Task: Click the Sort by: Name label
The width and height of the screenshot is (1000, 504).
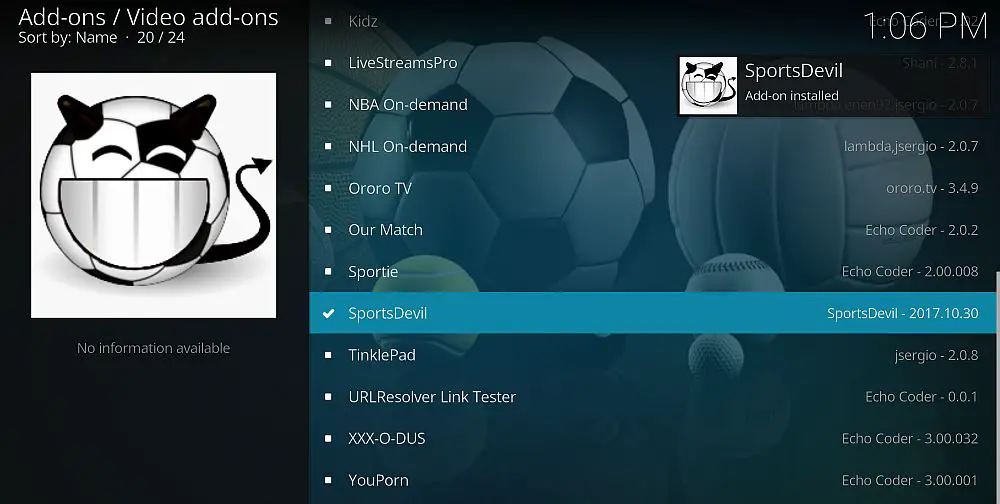Action: coord(68,38)
